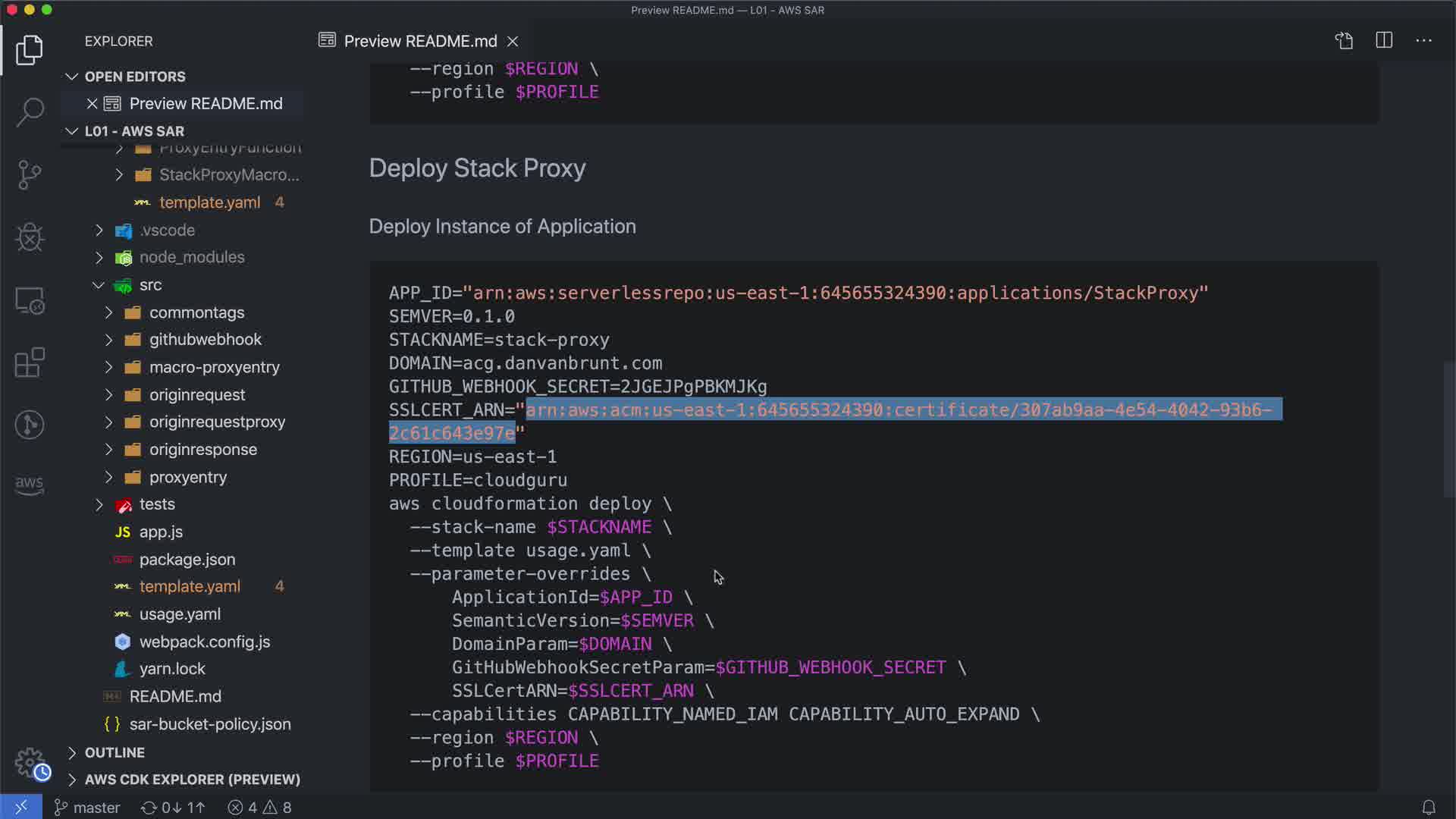Click the Show Source icon in editor toolbar
The image size is (1456, 819).
pyautogui.click(x=1344, y=41)
